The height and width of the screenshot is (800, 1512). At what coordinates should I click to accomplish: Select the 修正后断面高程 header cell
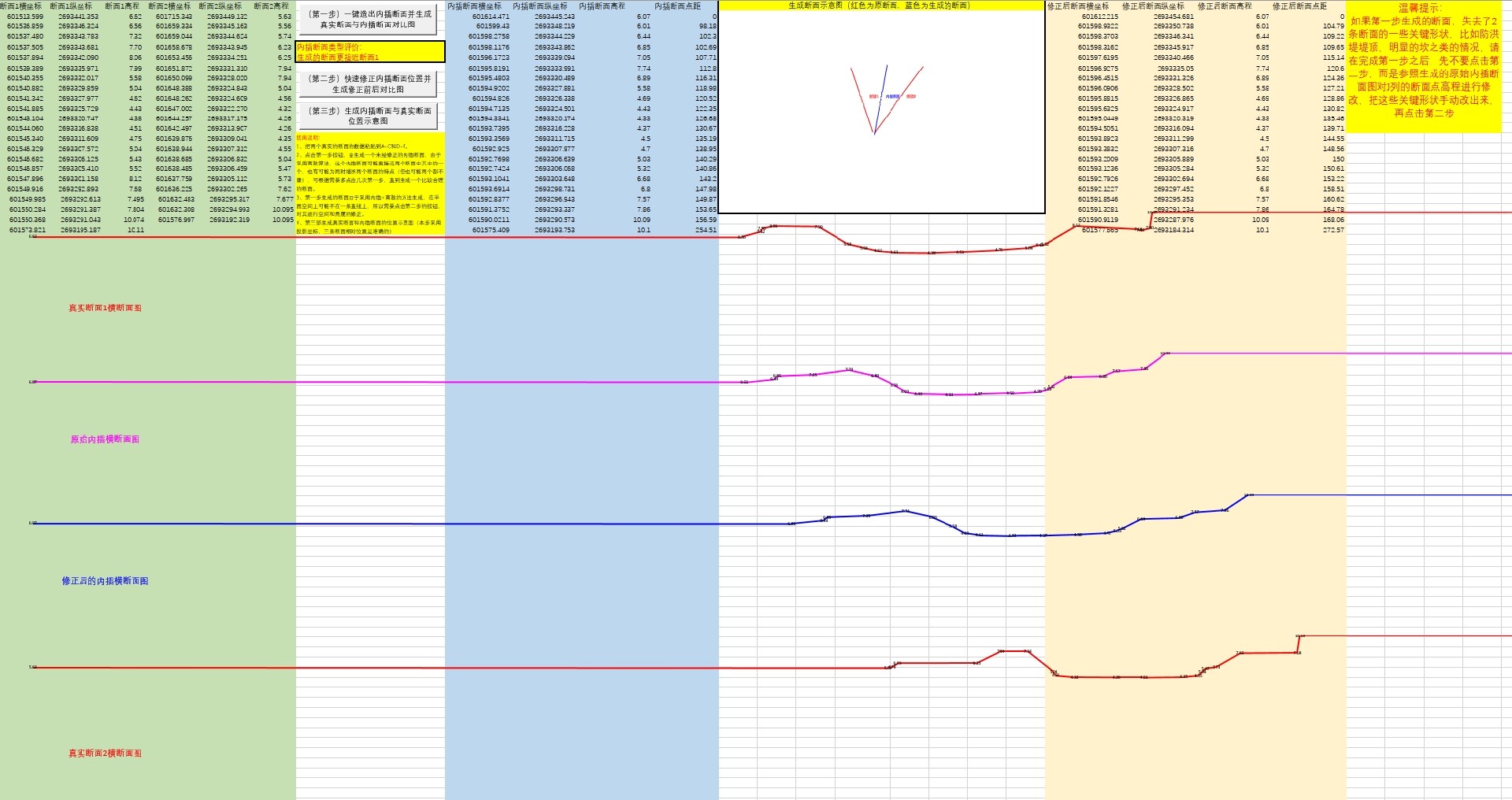(x=1225, y=6)
